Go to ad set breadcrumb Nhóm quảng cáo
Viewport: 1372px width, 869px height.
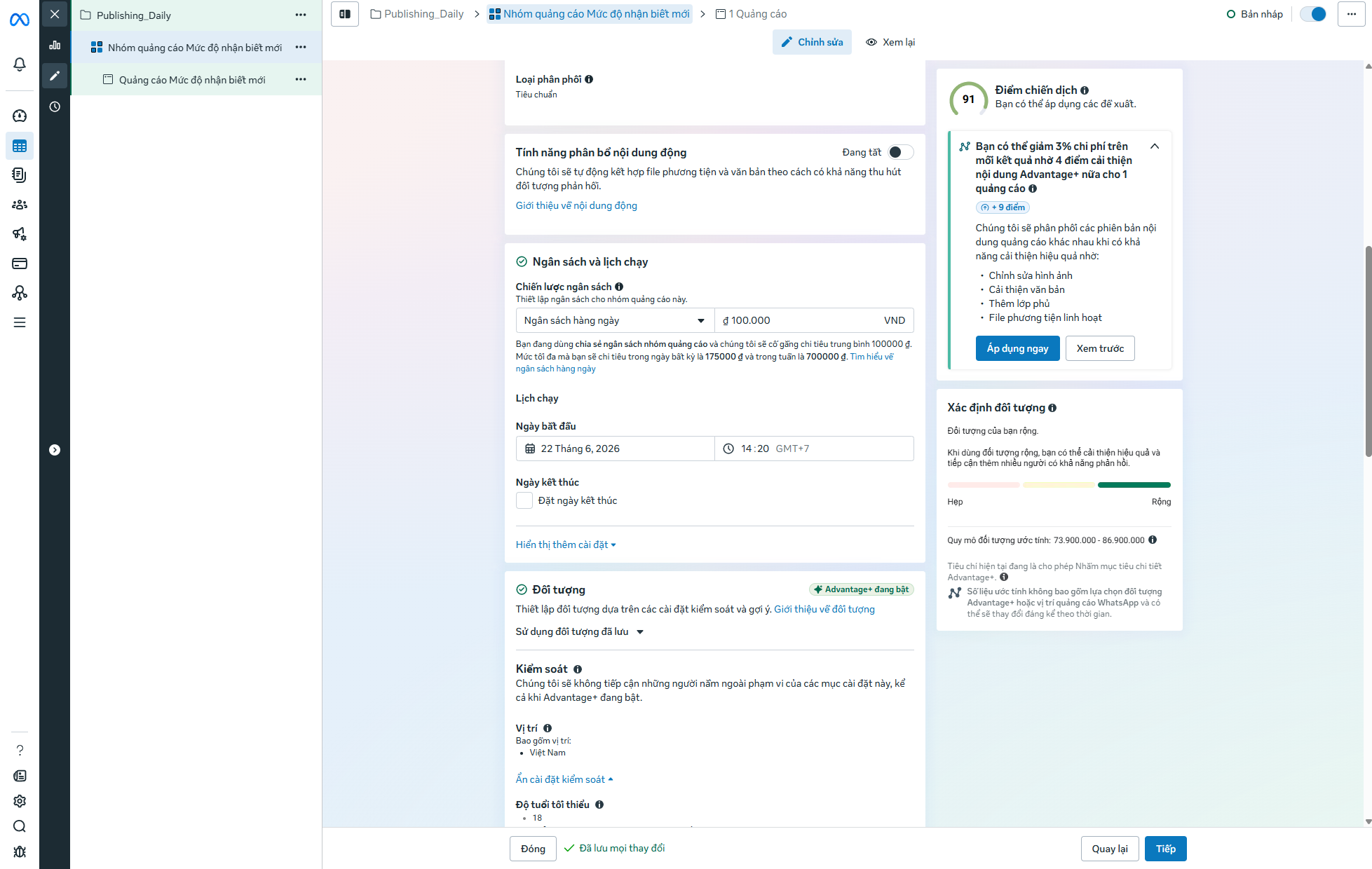[589, 14]
